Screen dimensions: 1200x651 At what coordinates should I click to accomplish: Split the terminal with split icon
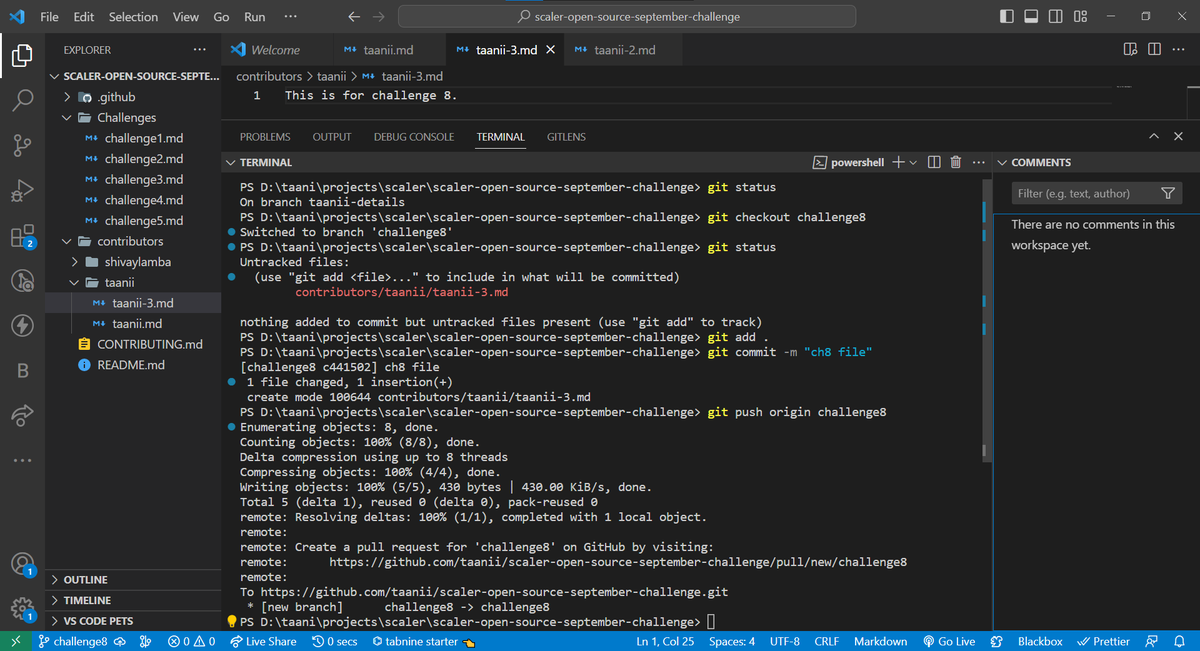pyautogui.click(x=934, y=162)
